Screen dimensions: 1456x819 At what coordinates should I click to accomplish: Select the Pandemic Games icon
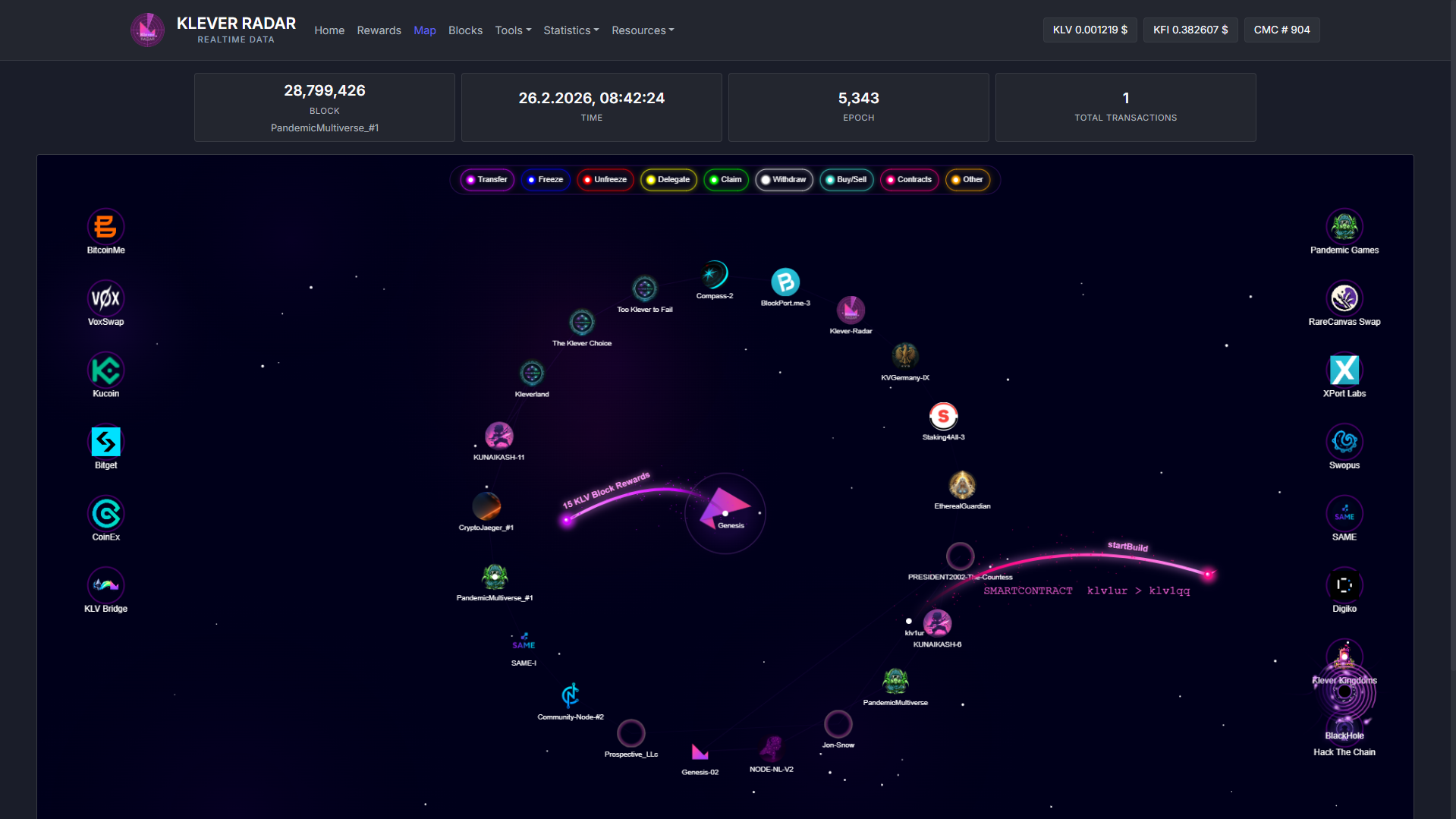[1344, 226]
